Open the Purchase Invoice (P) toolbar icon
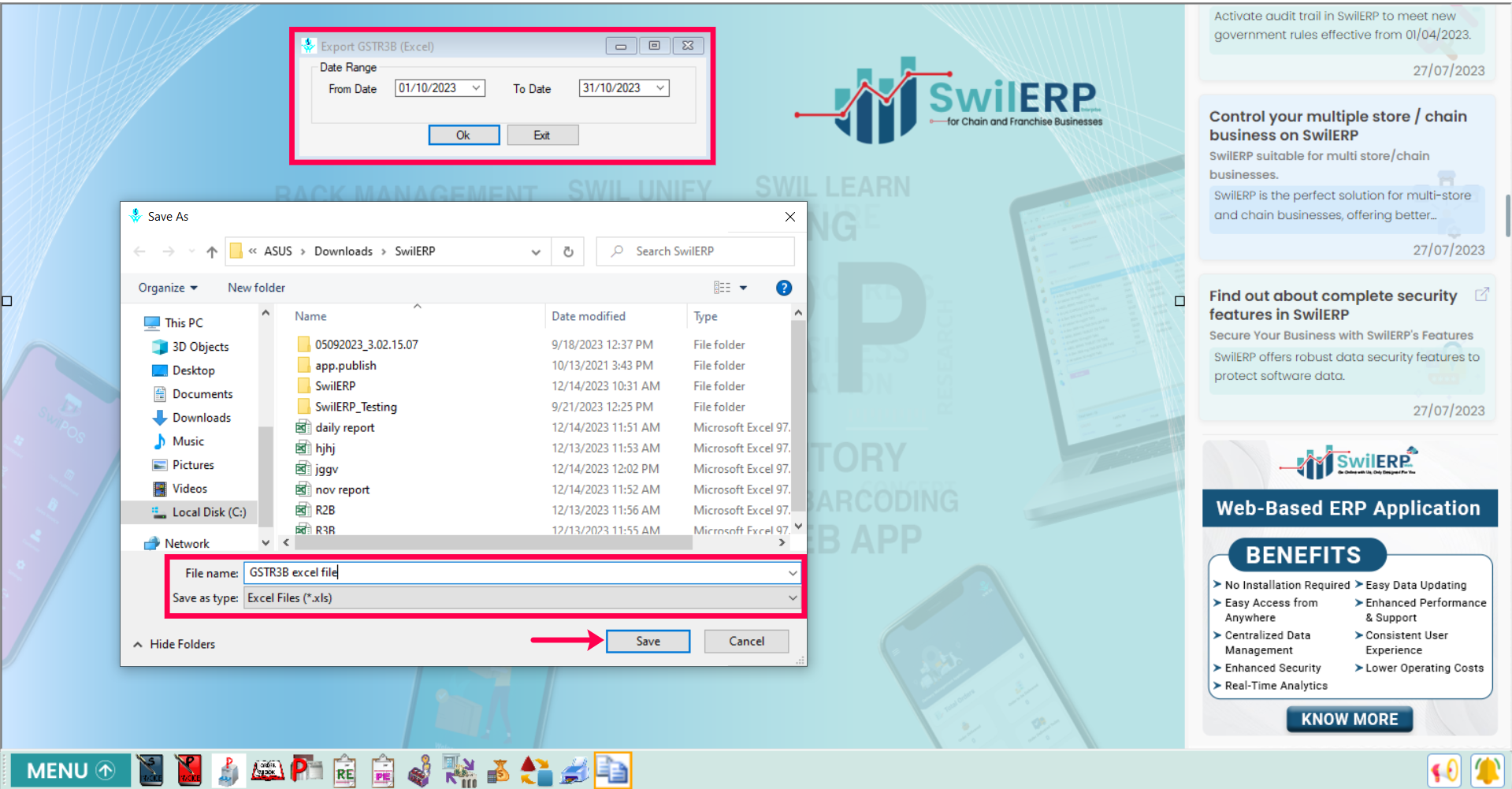Image resolution: width=1512 pixels, height=789 pixels. click(x=188, y=771)
